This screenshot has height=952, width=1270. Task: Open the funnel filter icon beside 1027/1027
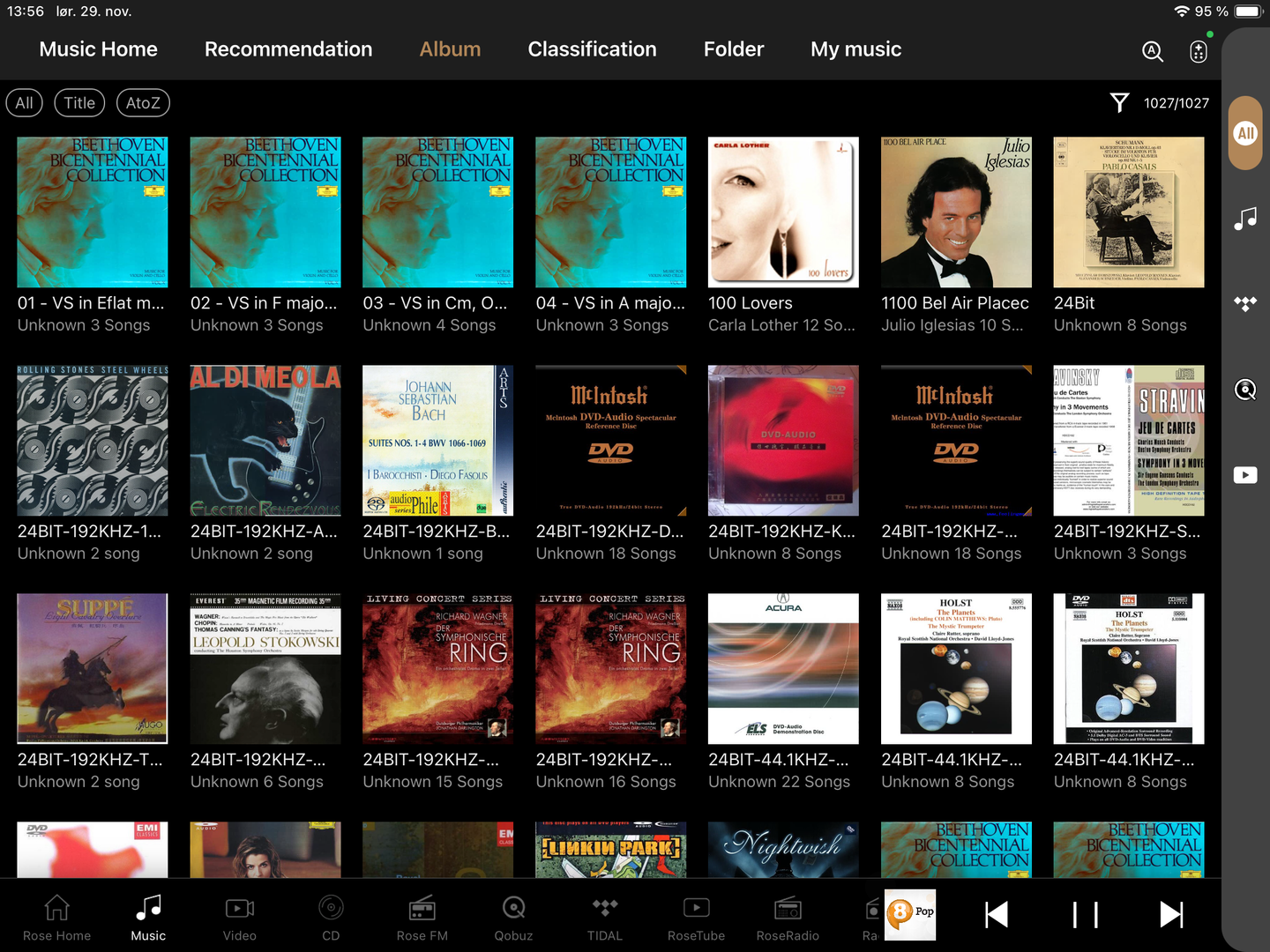(1119, 103)
